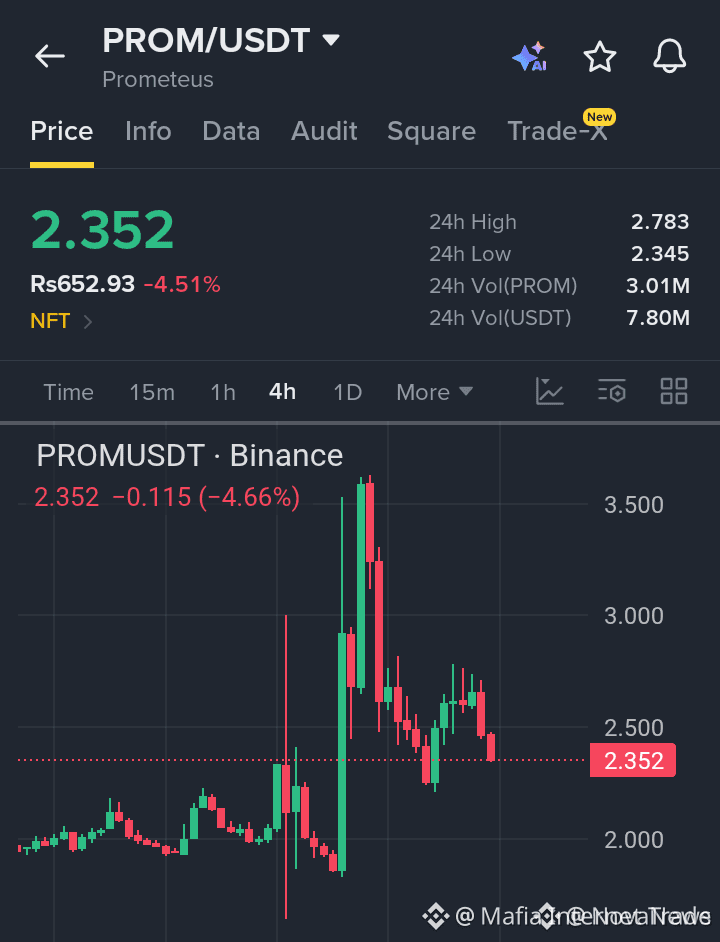Select the 1D interval
The image size is (720, 942).
[x=347, y=392]
